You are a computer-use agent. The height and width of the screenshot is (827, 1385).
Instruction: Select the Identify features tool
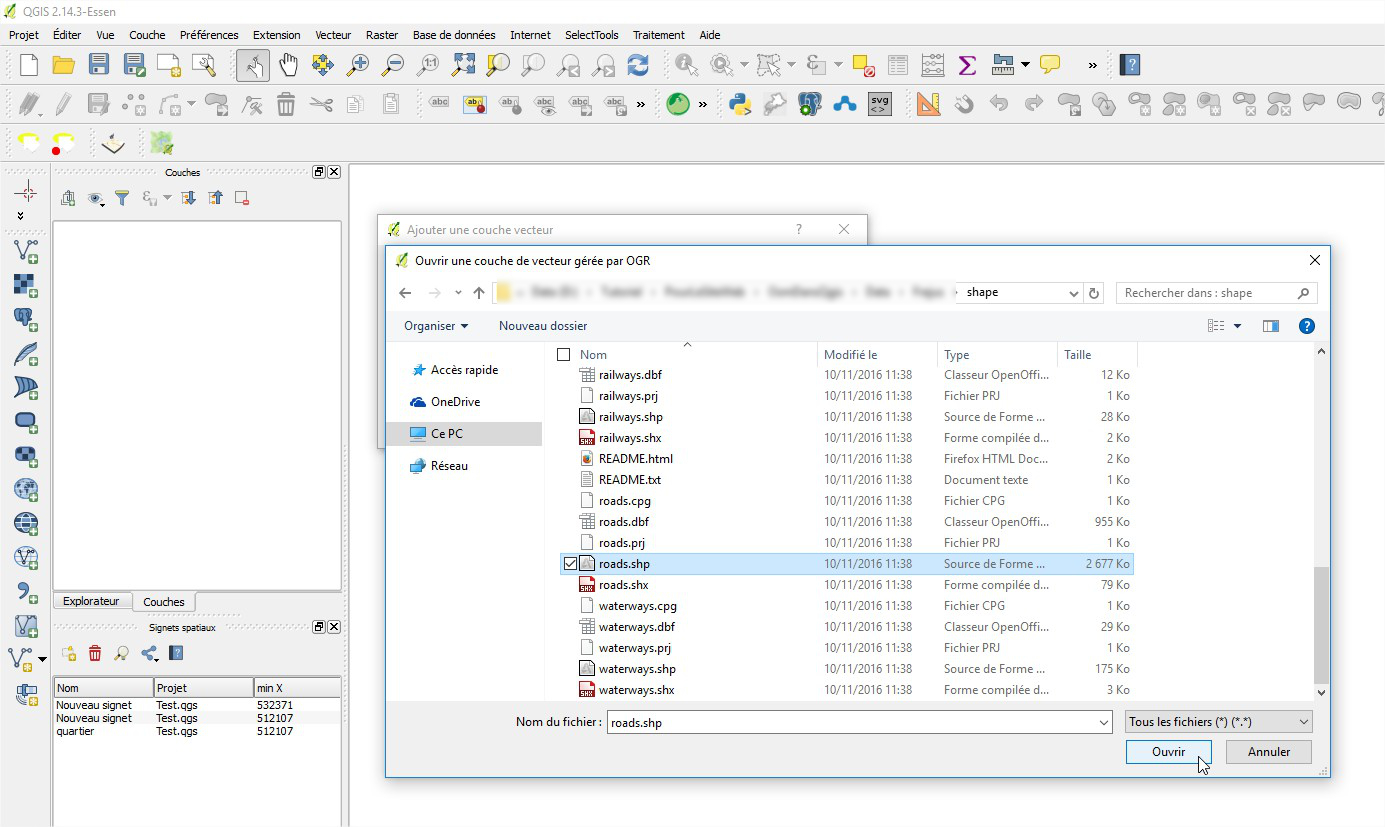(686, 65)
